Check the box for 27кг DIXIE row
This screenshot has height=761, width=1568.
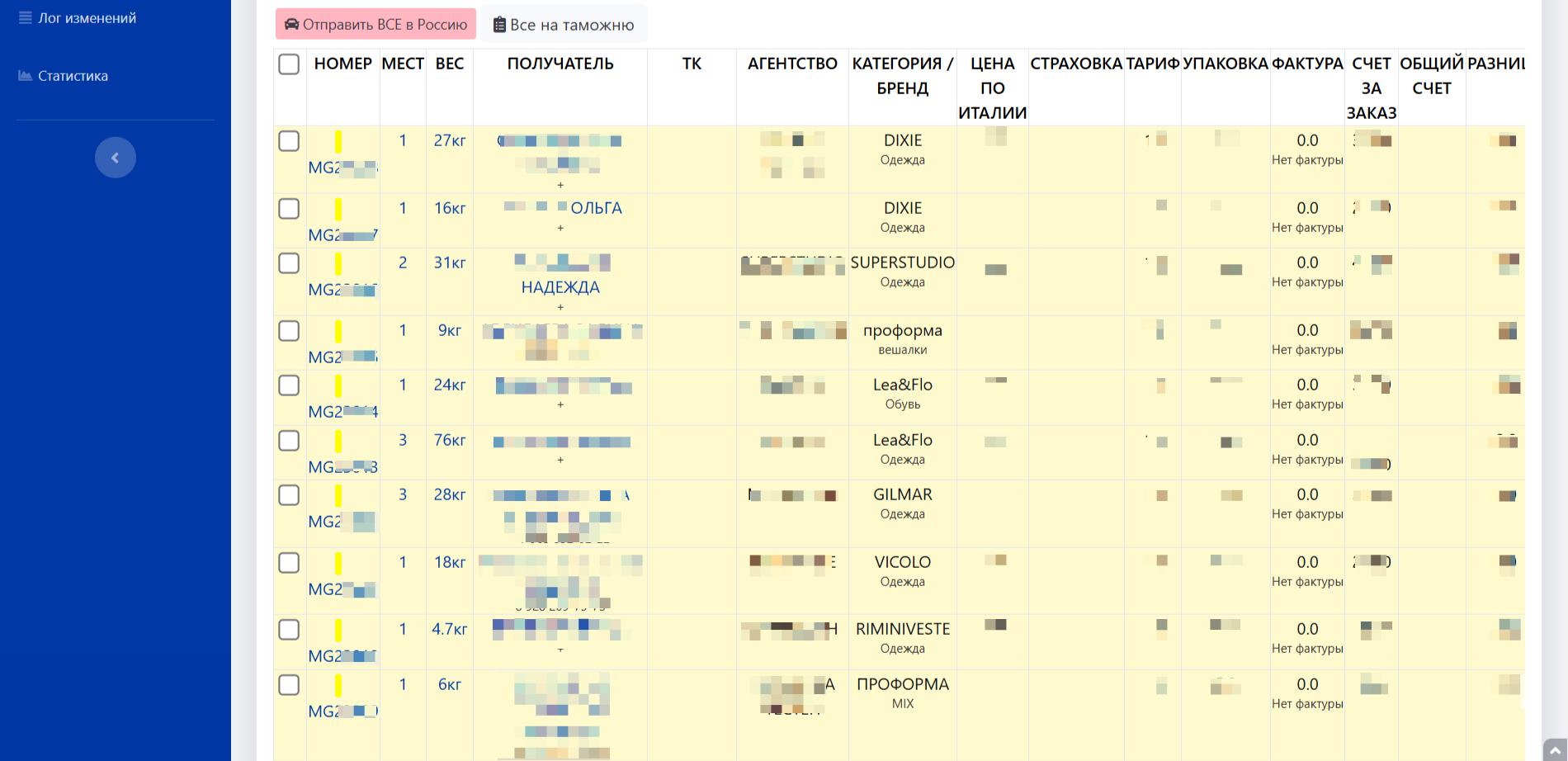(289, 141)
